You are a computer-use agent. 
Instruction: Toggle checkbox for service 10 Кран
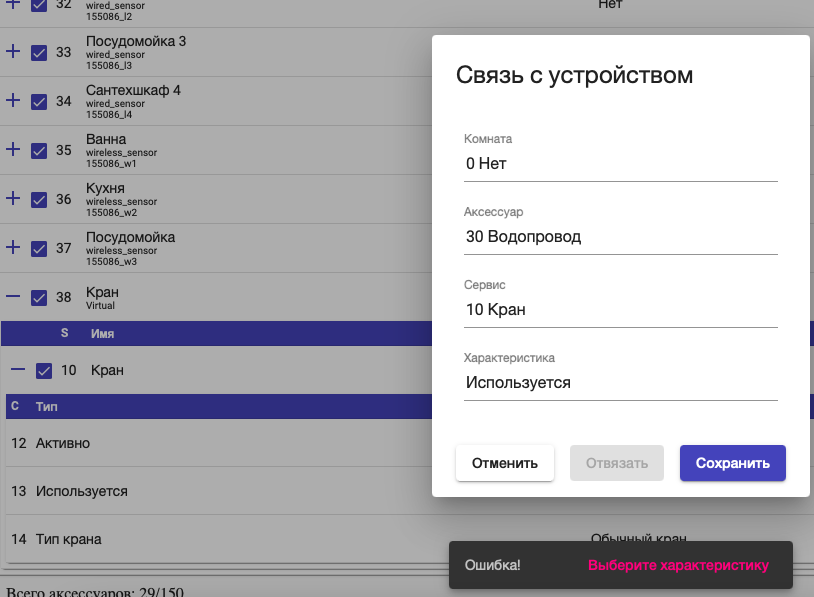point(44,371)
